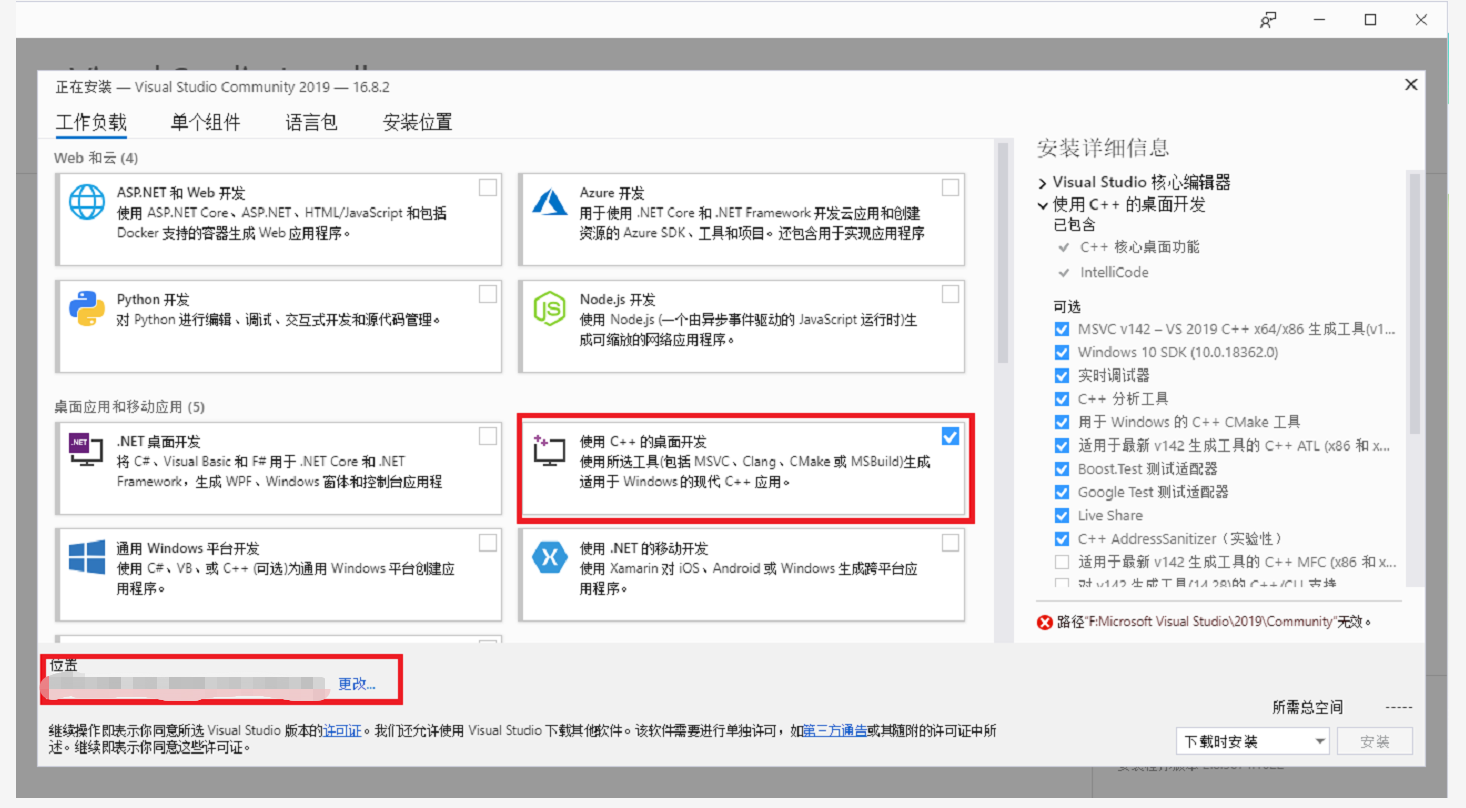This screenshot has height=808, width=1466.
Task: Click the 安装 button
Action: pos(1375,741)
